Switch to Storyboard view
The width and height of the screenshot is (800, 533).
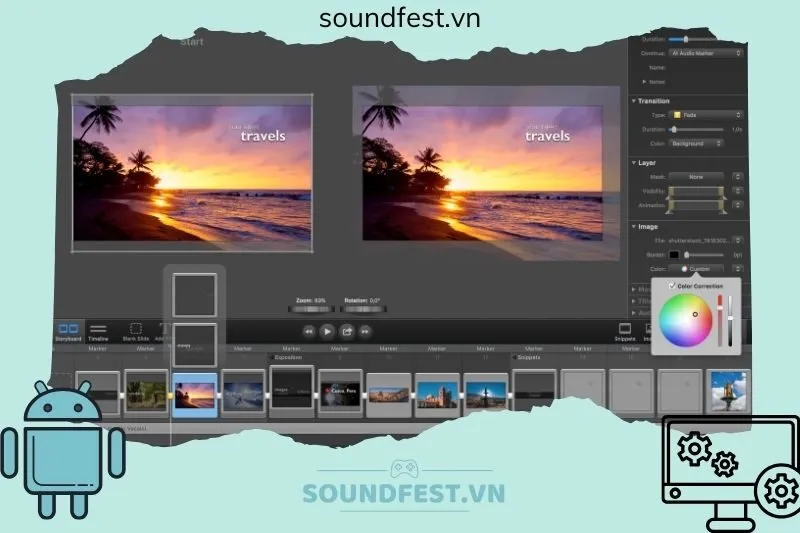point(69,332)
